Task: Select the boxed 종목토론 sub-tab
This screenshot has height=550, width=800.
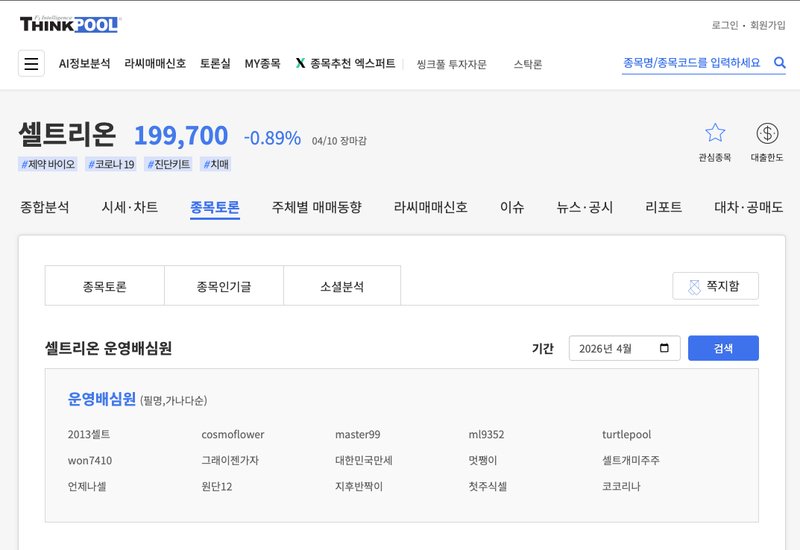Action: [105, 286]
